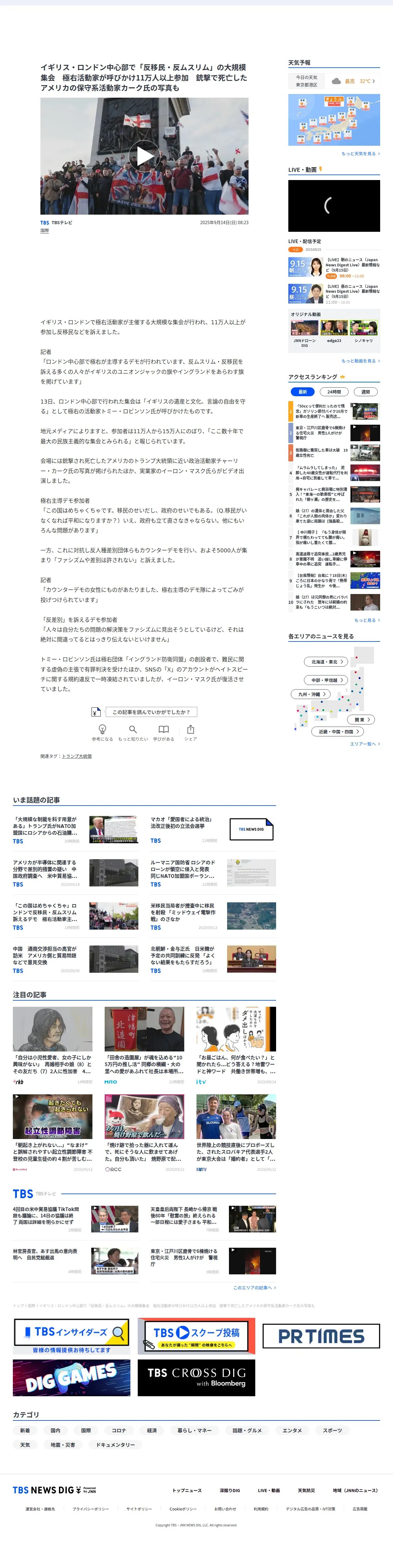The width and height of the screenshot is (393, 1568).
Task: Open the お問い合わせ footer link
Action: point(225,1509)
